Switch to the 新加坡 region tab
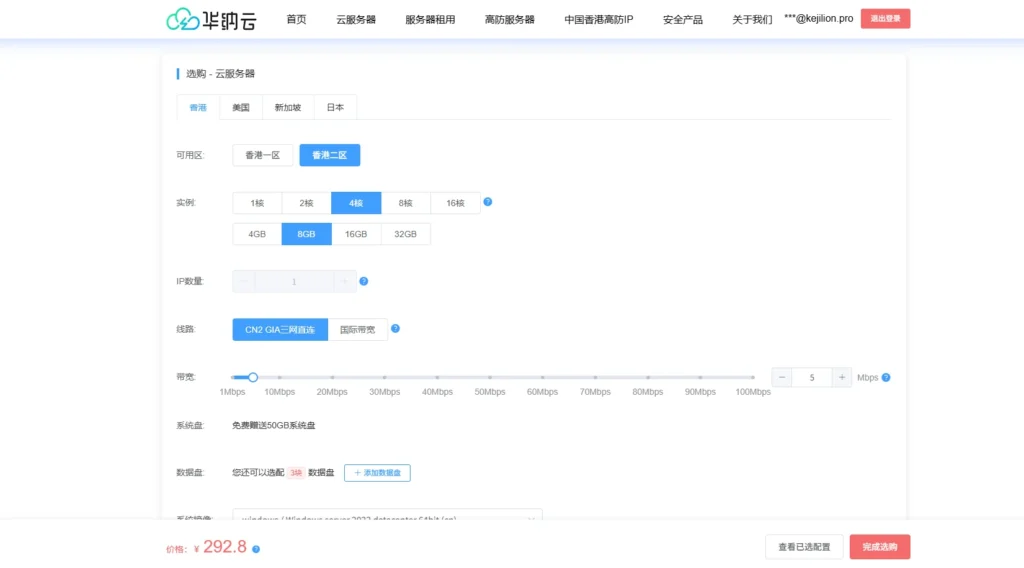 (x=288, y=107)
